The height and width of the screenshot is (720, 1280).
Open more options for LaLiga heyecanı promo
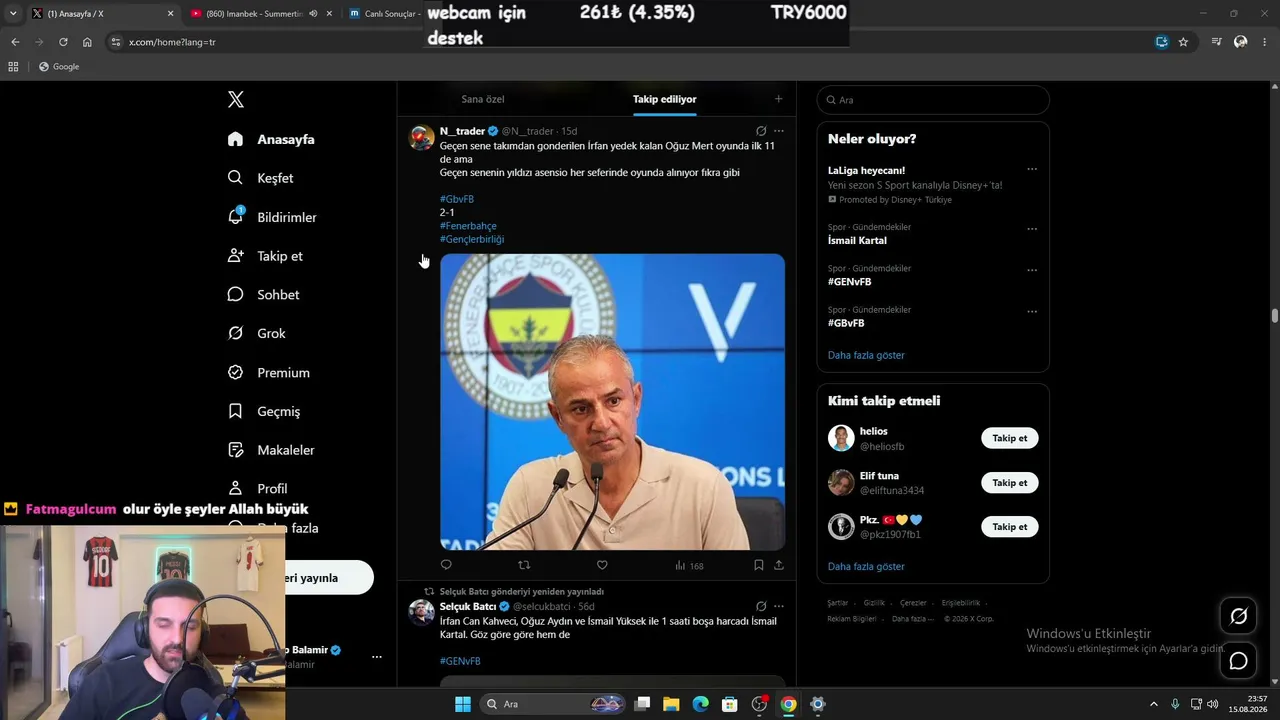[x=1032, y=169]
